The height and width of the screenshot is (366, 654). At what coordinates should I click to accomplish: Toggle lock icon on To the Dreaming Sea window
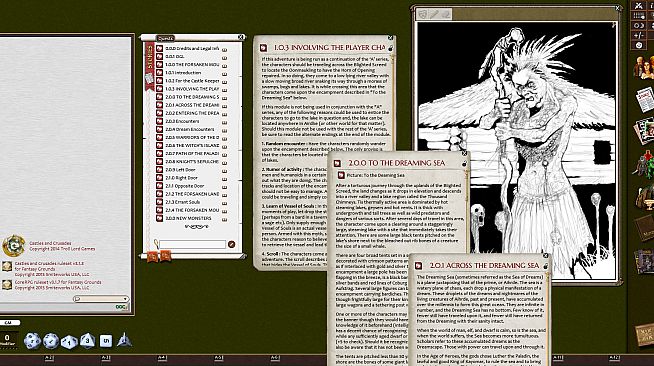(464, 163)
